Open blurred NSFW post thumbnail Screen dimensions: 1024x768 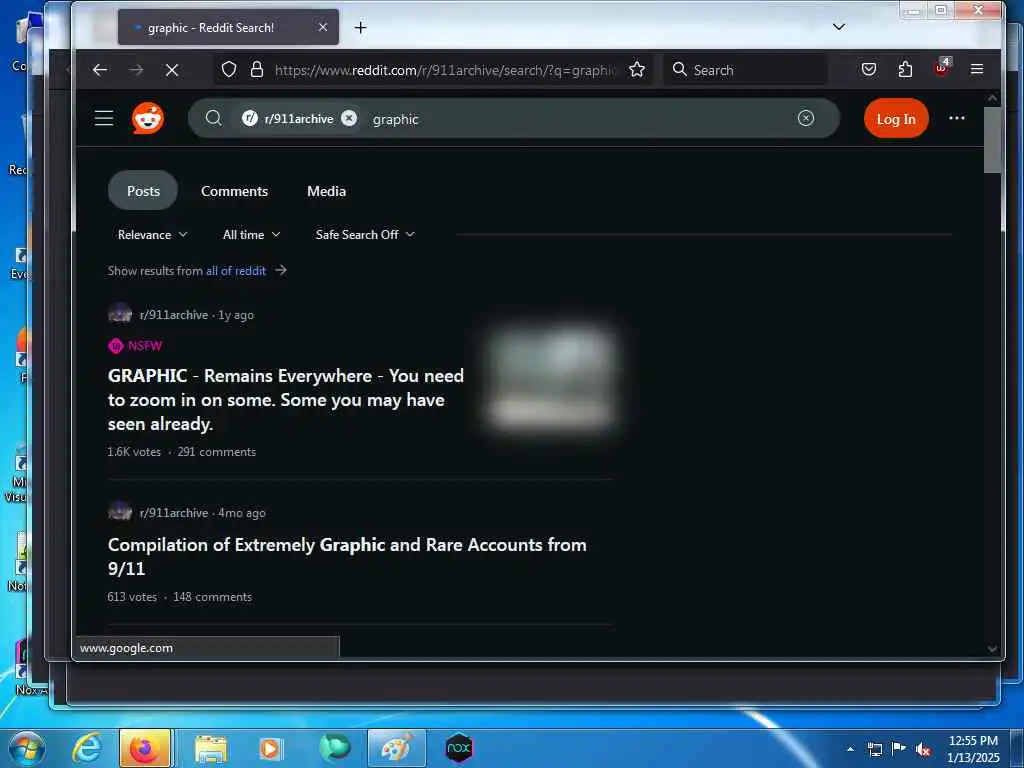point(551,379)
